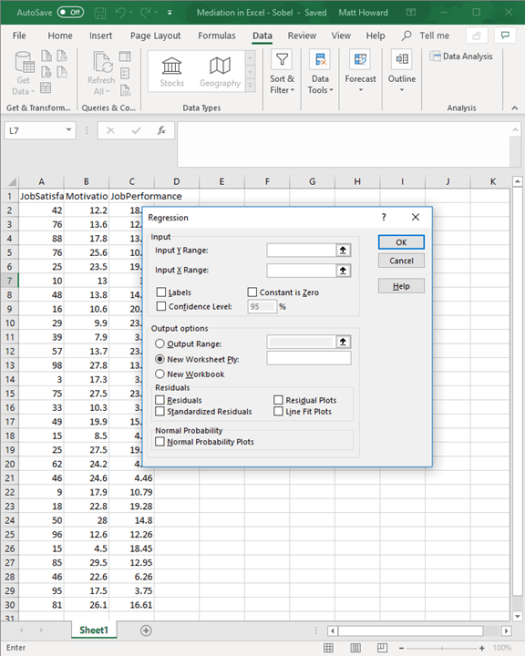Expand the Data Types gallery arrow
This screenshot has width=525, height=656.
(x=250, y=86)
